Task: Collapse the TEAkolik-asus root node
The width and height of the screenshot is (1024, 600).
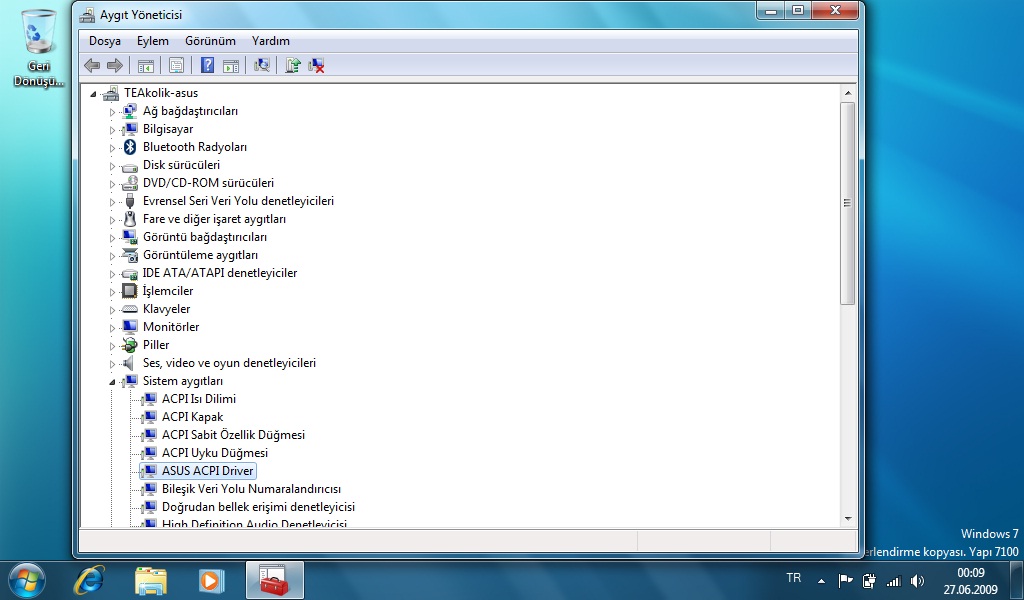Action: pos(93,94)
